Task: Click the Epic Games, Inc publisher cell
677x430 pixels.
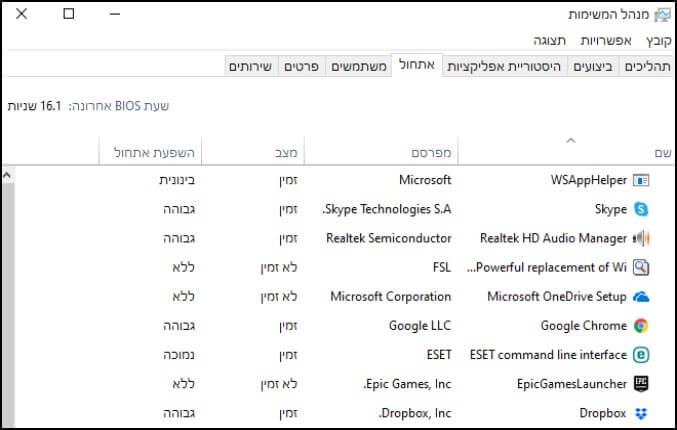Action: click(x=407, y=384)
